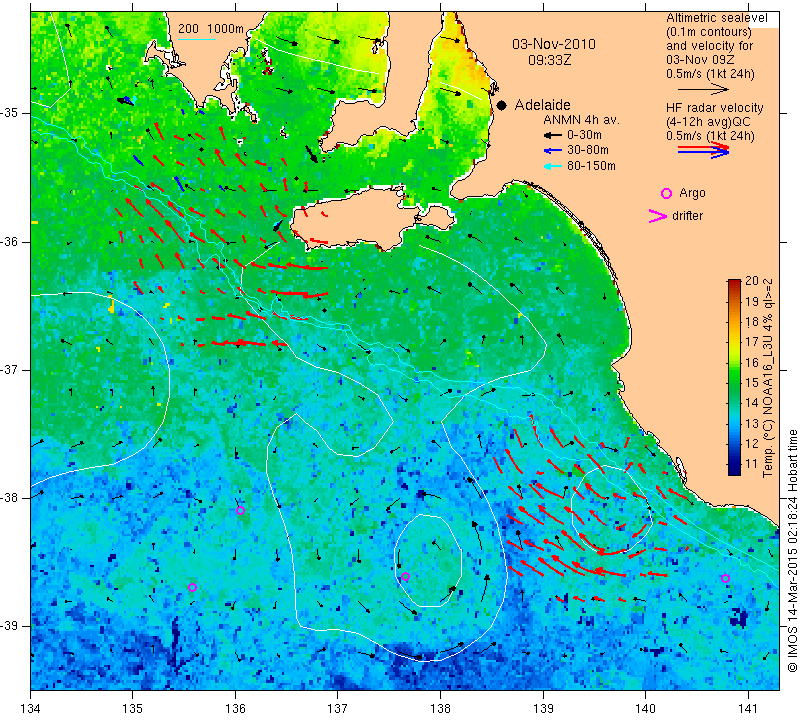This screenshot has height=720, width=800.
Task: Click the 'Argo' legend label
Action: tap(692, 193)
